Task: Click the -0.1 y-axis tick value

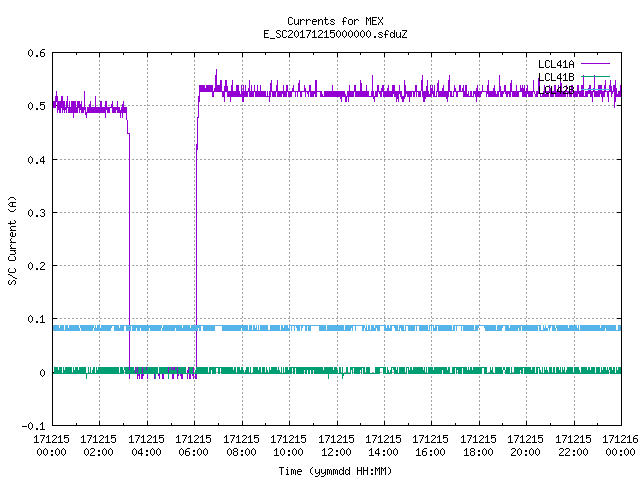Action: pyautogui.click(x=33, y=426)
